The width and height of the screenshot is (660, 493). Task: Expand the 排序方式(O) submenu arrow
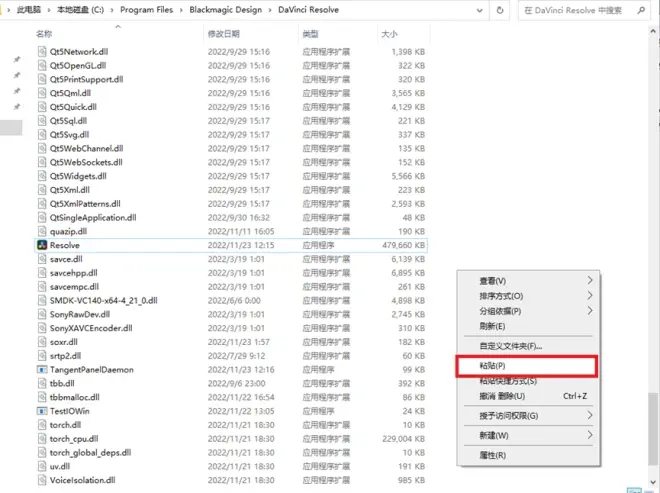tap(590, 296)
